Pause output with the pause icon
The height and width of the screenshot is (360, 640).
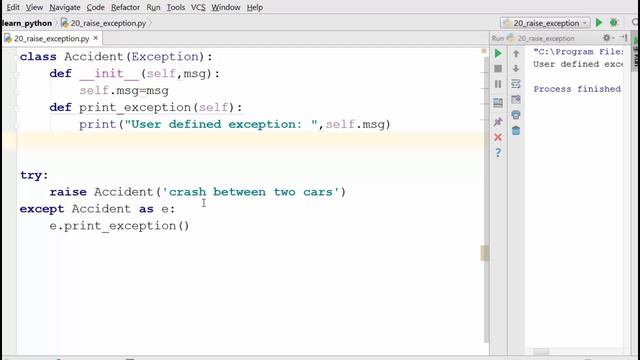(498, 84)
